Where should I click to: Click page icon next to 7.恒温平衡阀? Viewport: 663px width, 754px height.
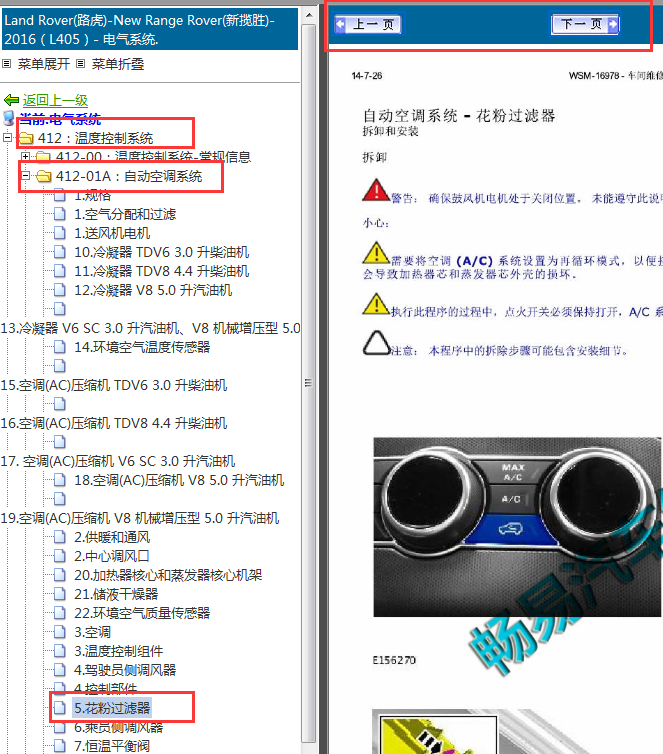click(x=60, y=746)
